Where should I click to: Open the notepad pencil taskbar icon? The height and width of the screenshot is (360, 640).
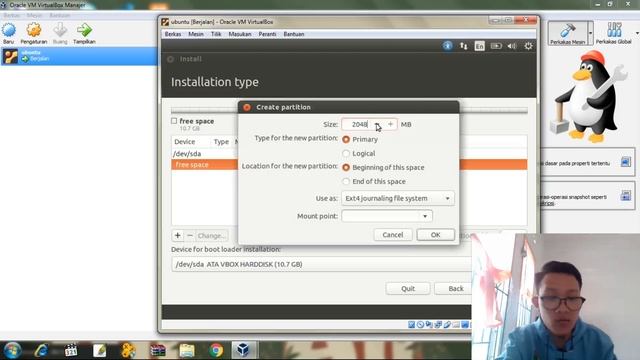tap(99, 350)
